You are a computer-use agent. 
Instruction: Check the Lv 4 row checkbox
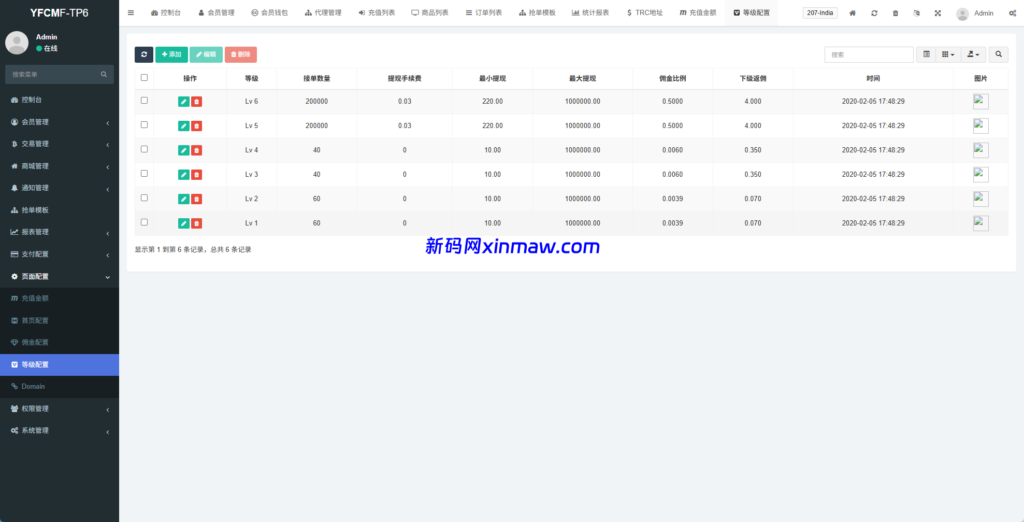144,149
